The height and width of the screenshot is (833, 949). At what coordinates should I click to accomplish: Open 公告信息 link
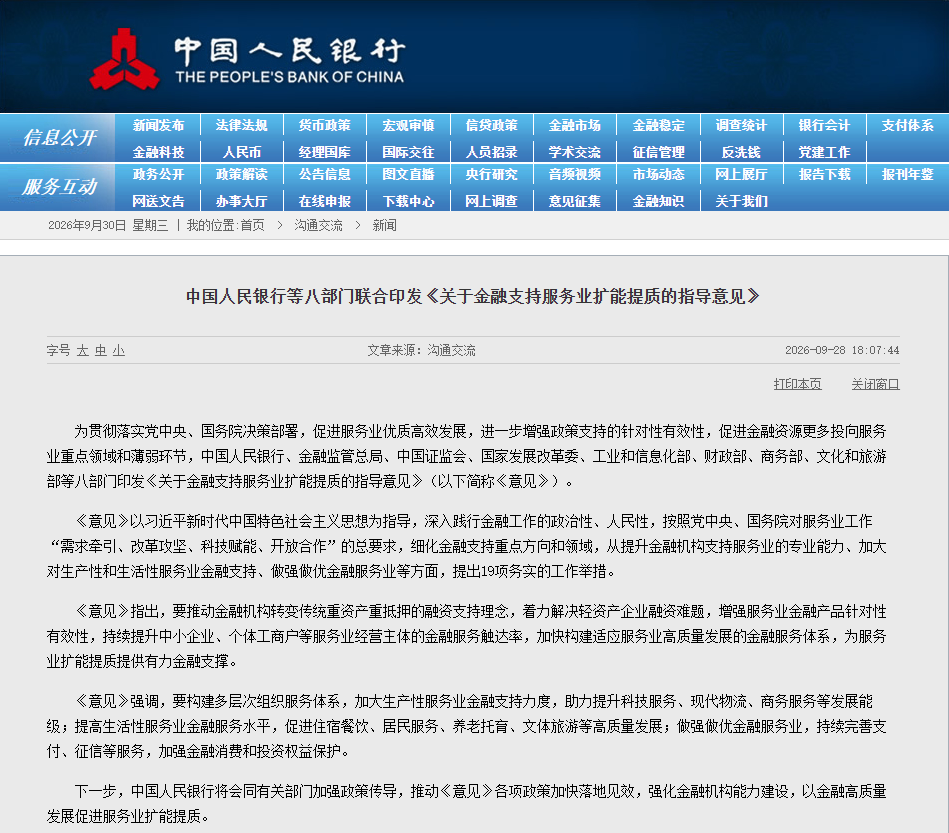tap(324, 174)
